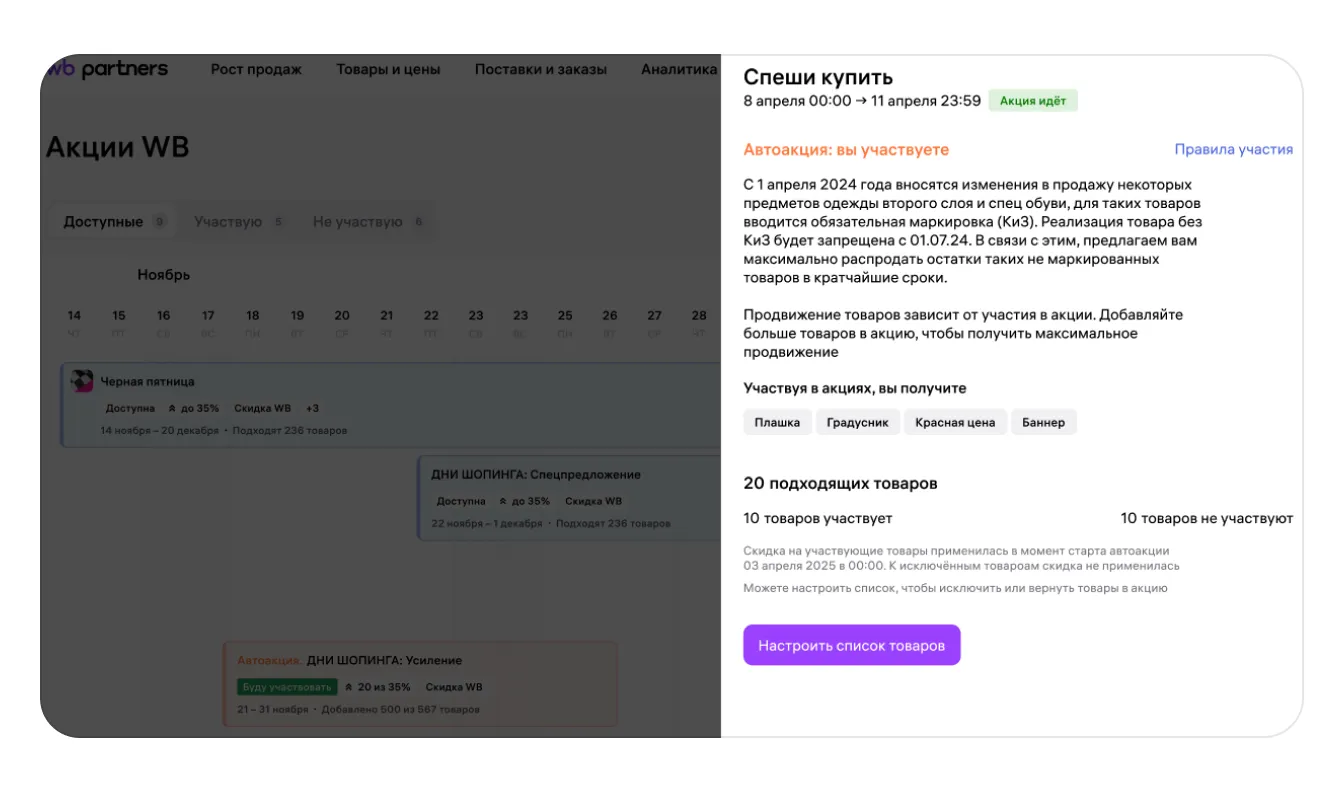Switch to the Участвую tab
This screenshot has width=1344, height=792.
coord(239,222)
